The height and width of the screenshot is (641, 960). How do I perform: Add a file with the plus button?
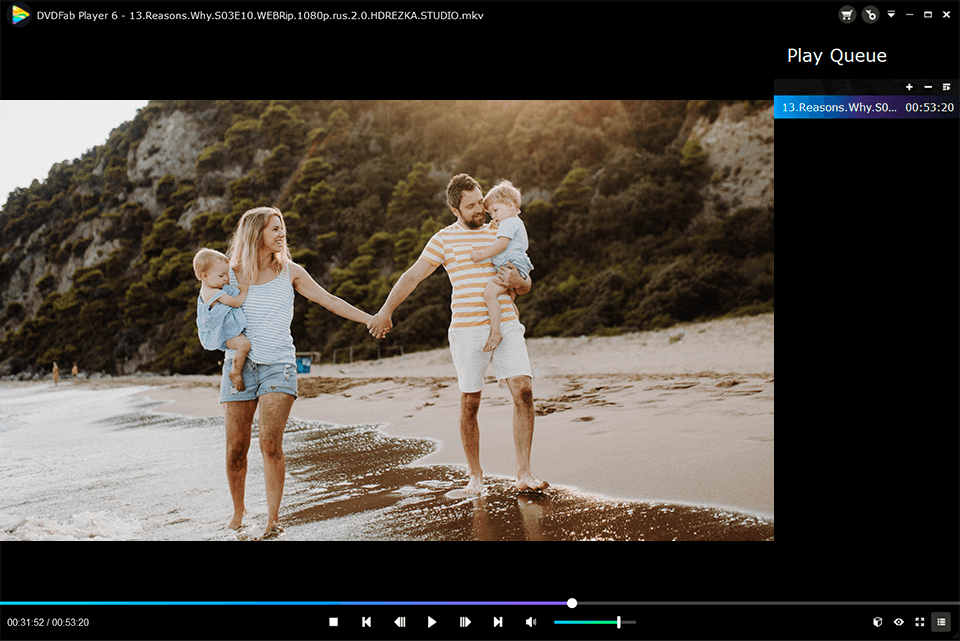click(x=908, y=87)
